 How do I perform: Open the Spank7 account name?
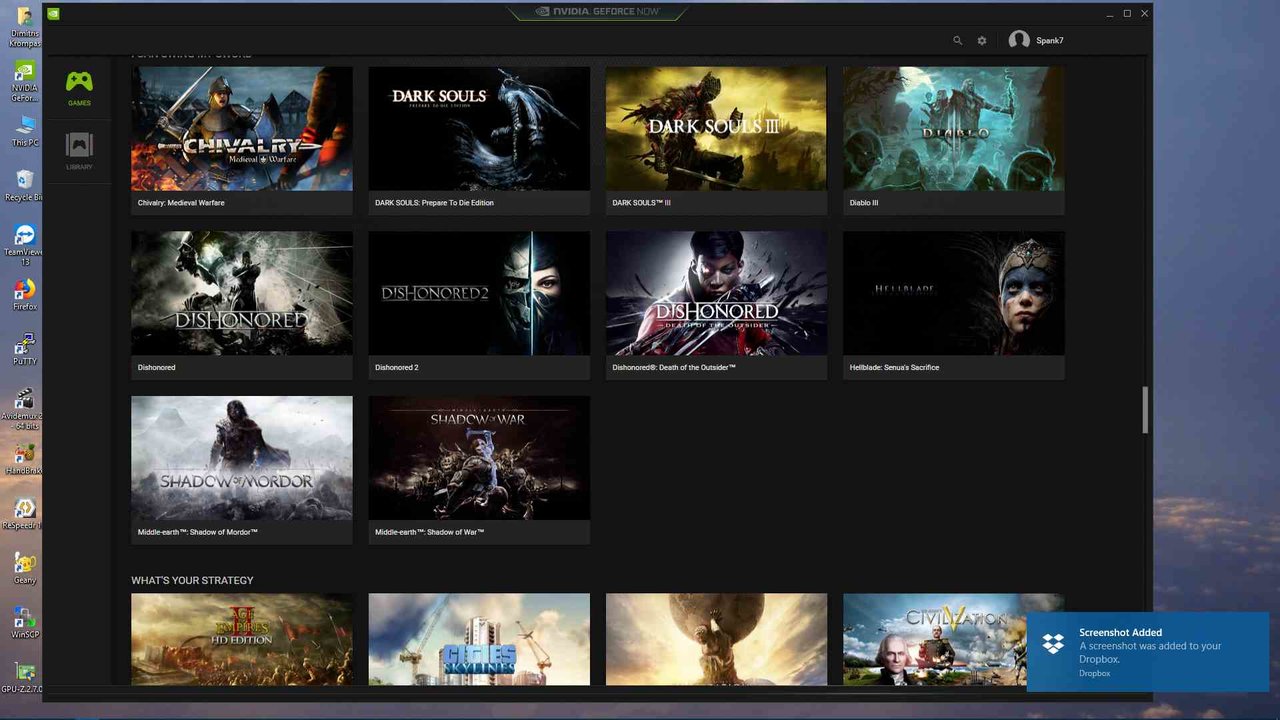(1049, 41)
